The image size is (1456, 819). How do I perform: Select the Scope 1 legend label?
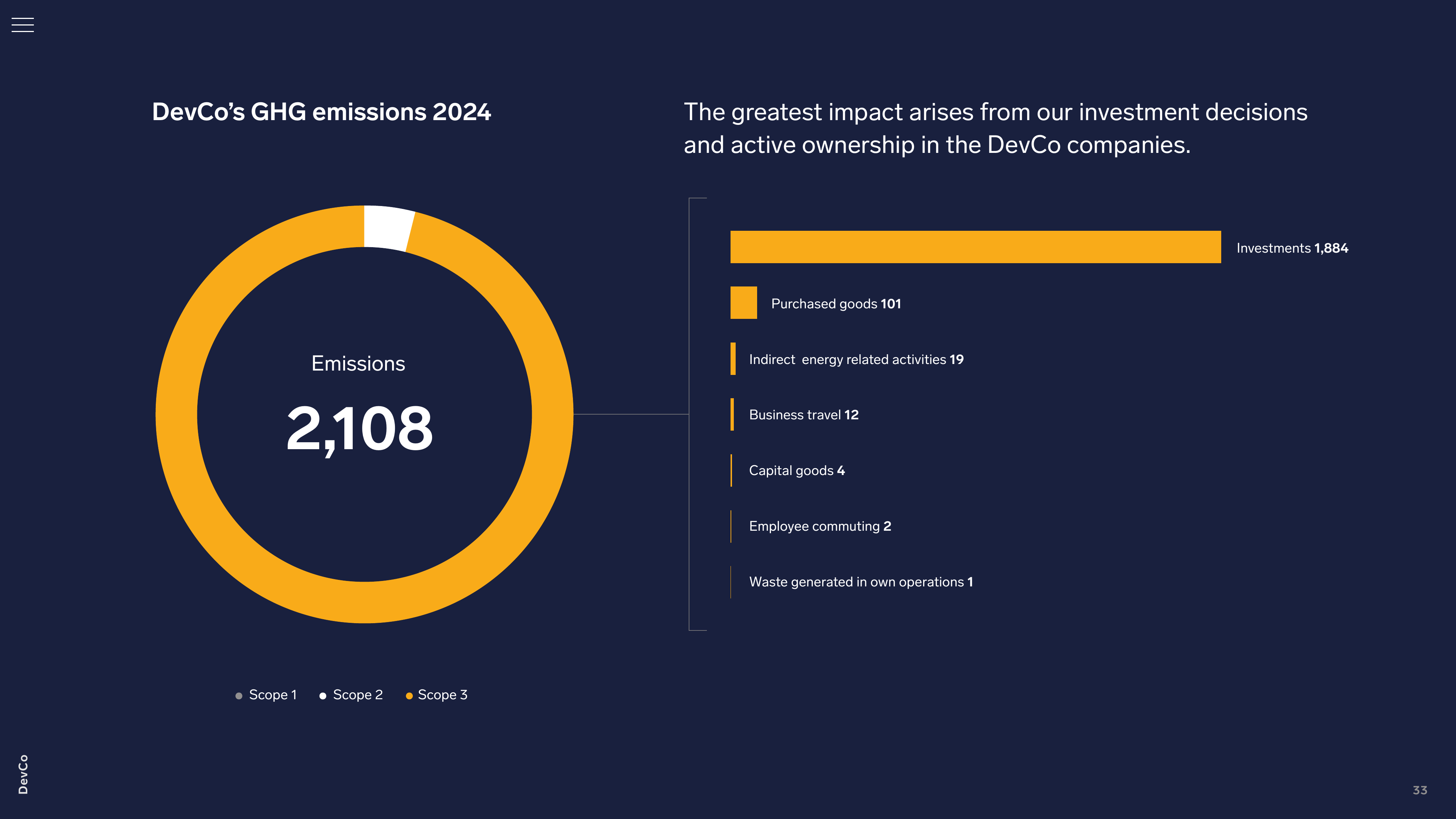pyautogui.click(x=272, y=695)
